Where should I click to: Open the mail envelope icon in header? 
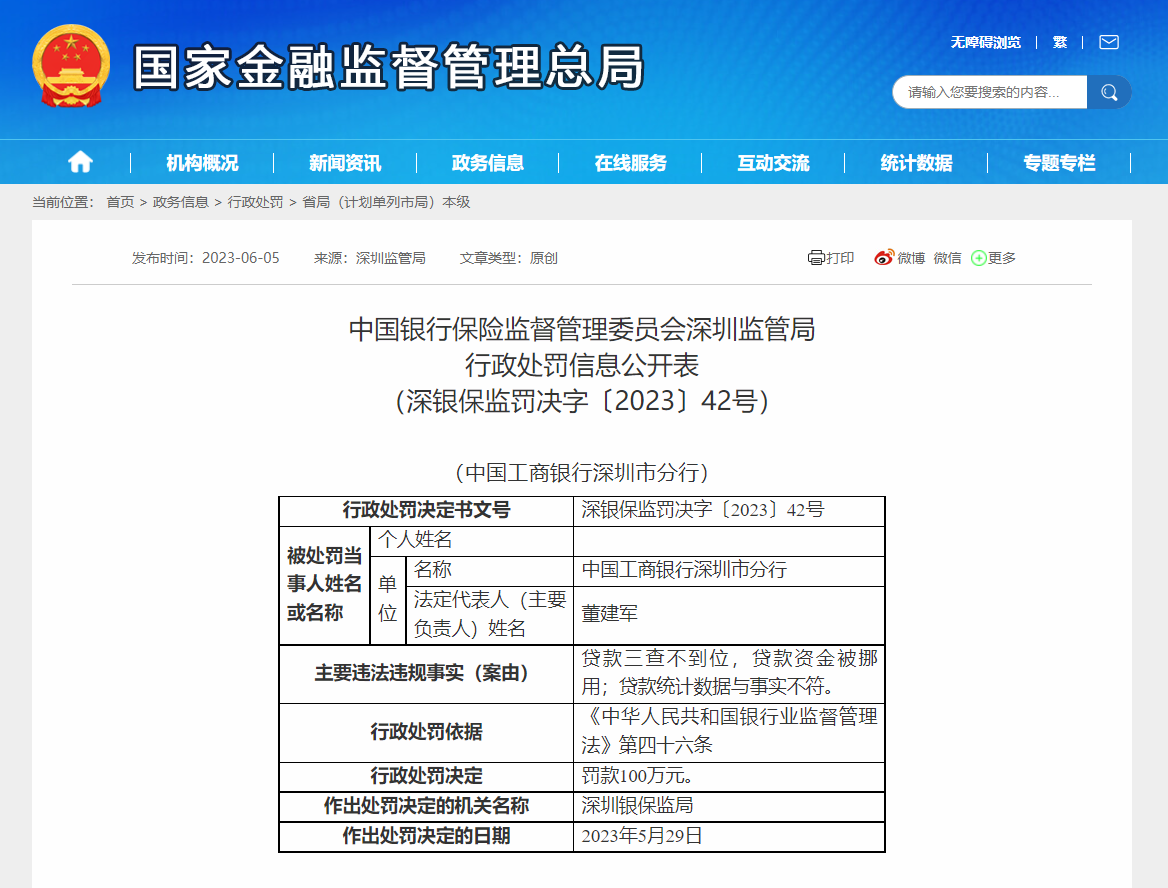pos(1109,42)
